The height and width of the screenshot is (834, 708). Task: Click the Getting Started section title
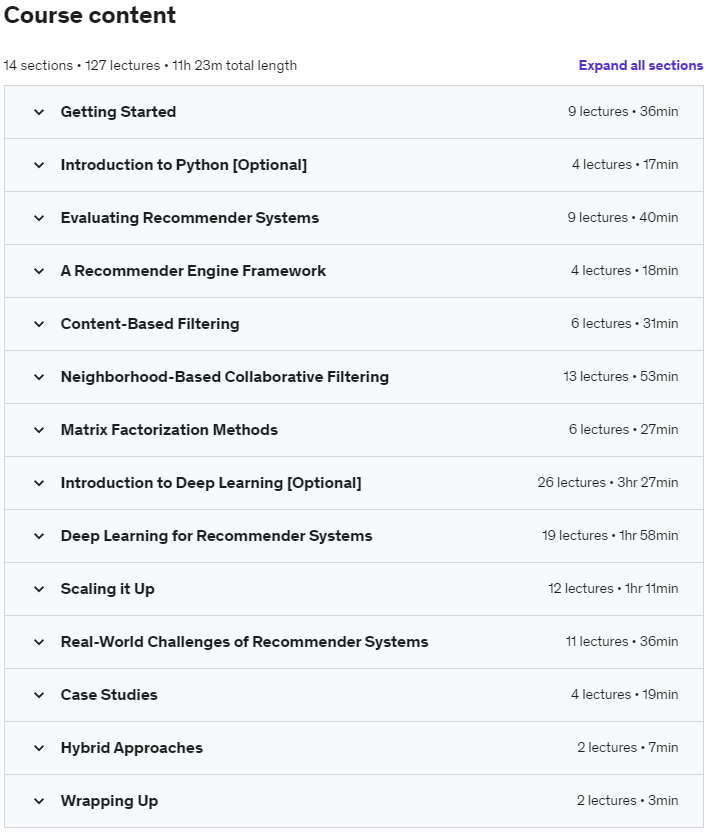[118, 112]
